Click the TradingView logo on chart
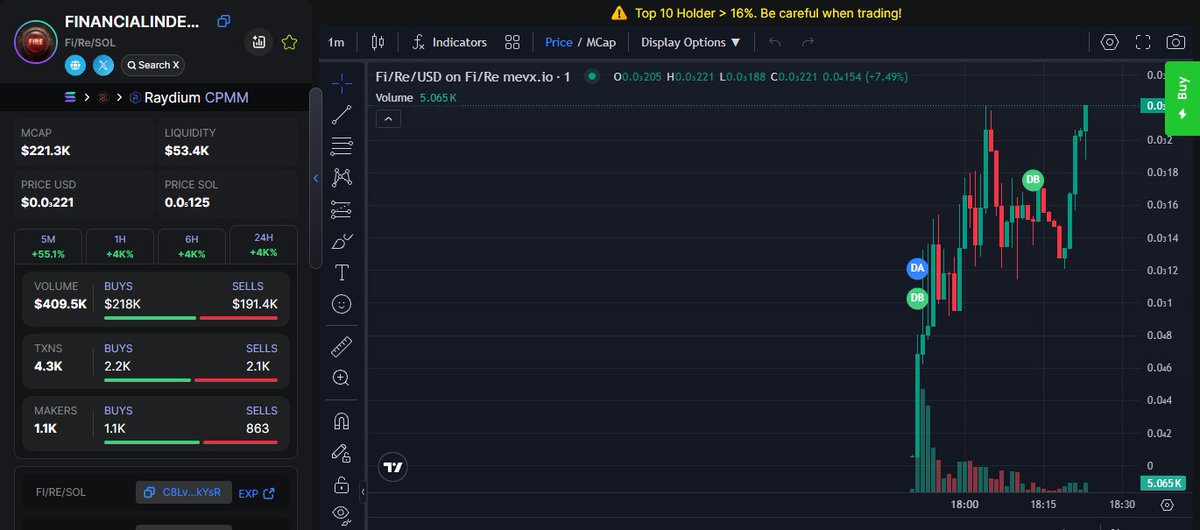 pos(394,467)
